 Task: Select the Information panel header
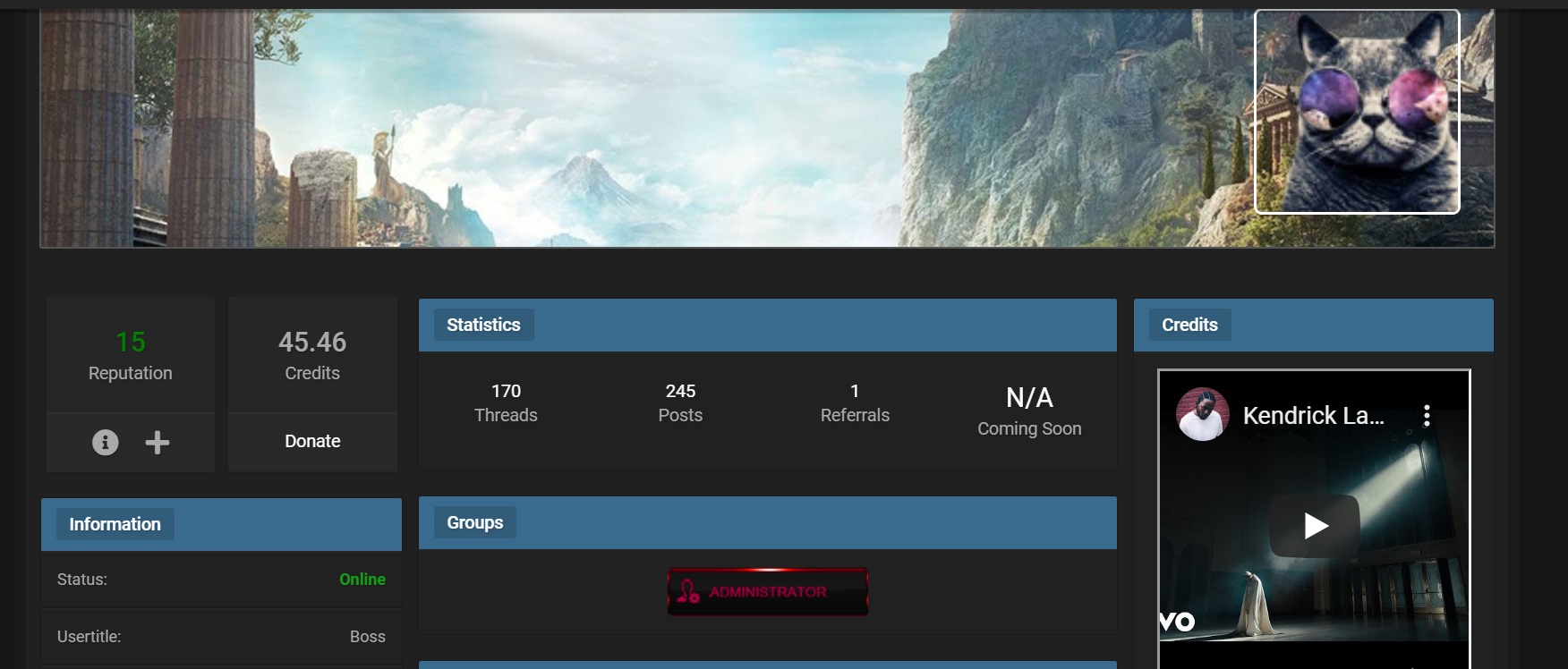click(x=221, y=524)
